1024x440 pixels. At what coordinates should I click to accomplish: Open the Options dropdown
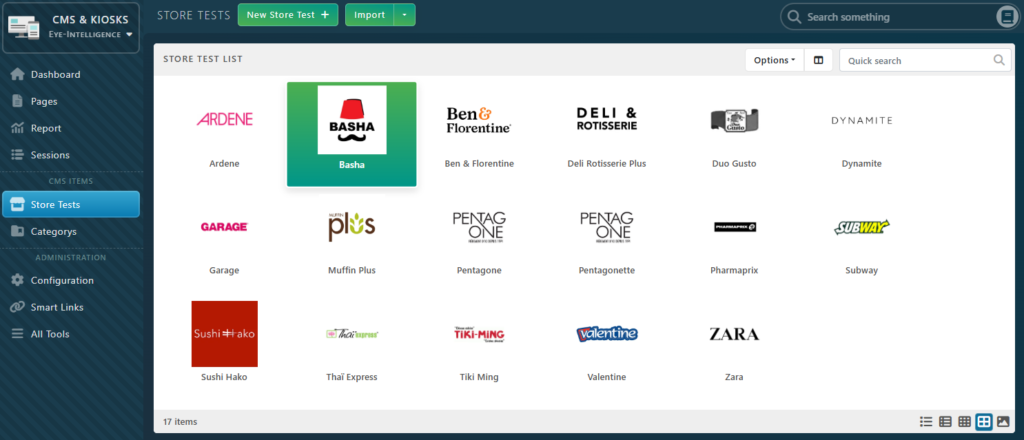[775, 60]
